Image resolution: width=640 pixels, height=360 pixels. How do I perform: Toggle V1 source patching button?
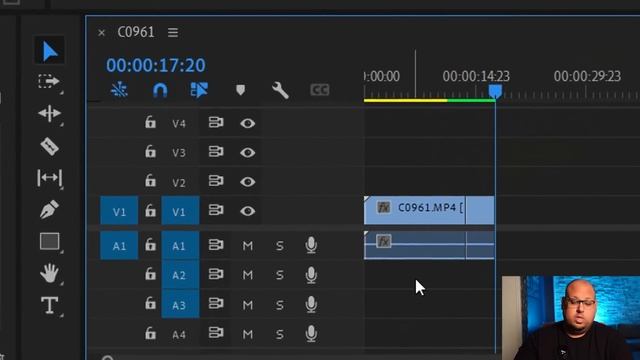coord(119,211)
